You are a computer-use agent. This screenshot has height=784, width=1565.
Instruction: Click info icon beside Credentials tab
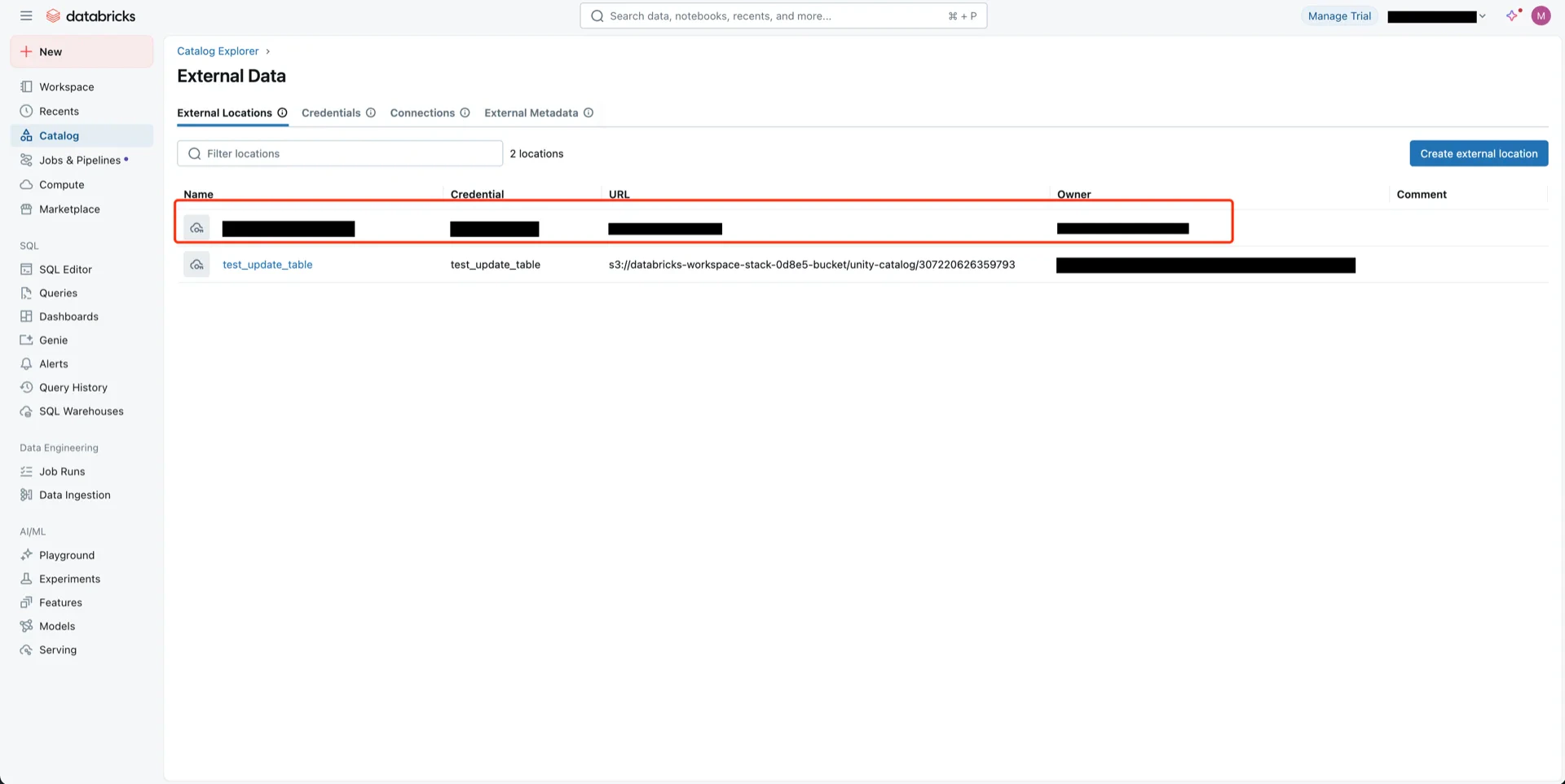[371, 112]
